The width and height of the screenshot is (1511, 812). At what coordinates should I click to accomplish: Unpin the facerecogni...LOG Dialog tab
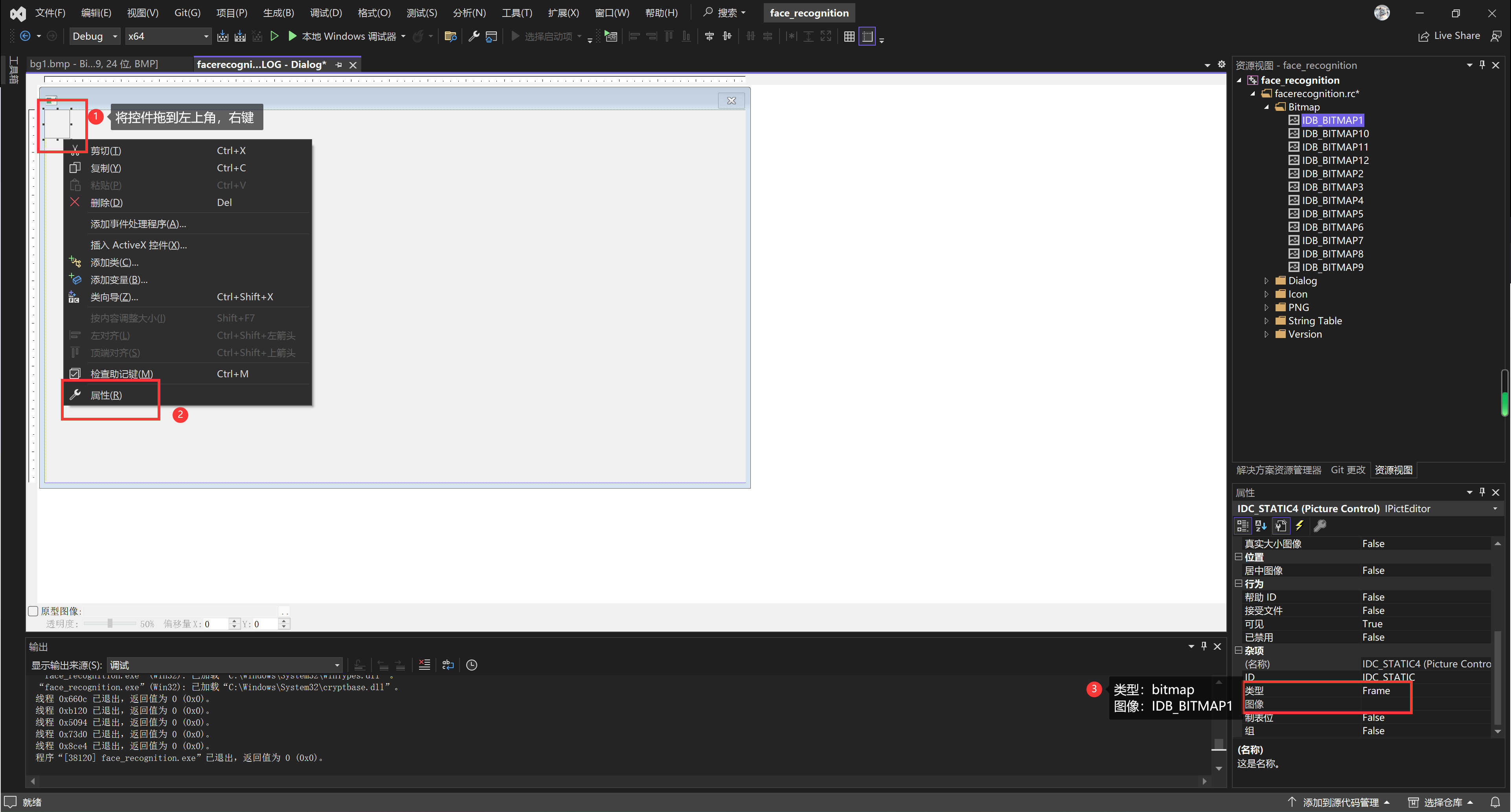coord(339,64)
